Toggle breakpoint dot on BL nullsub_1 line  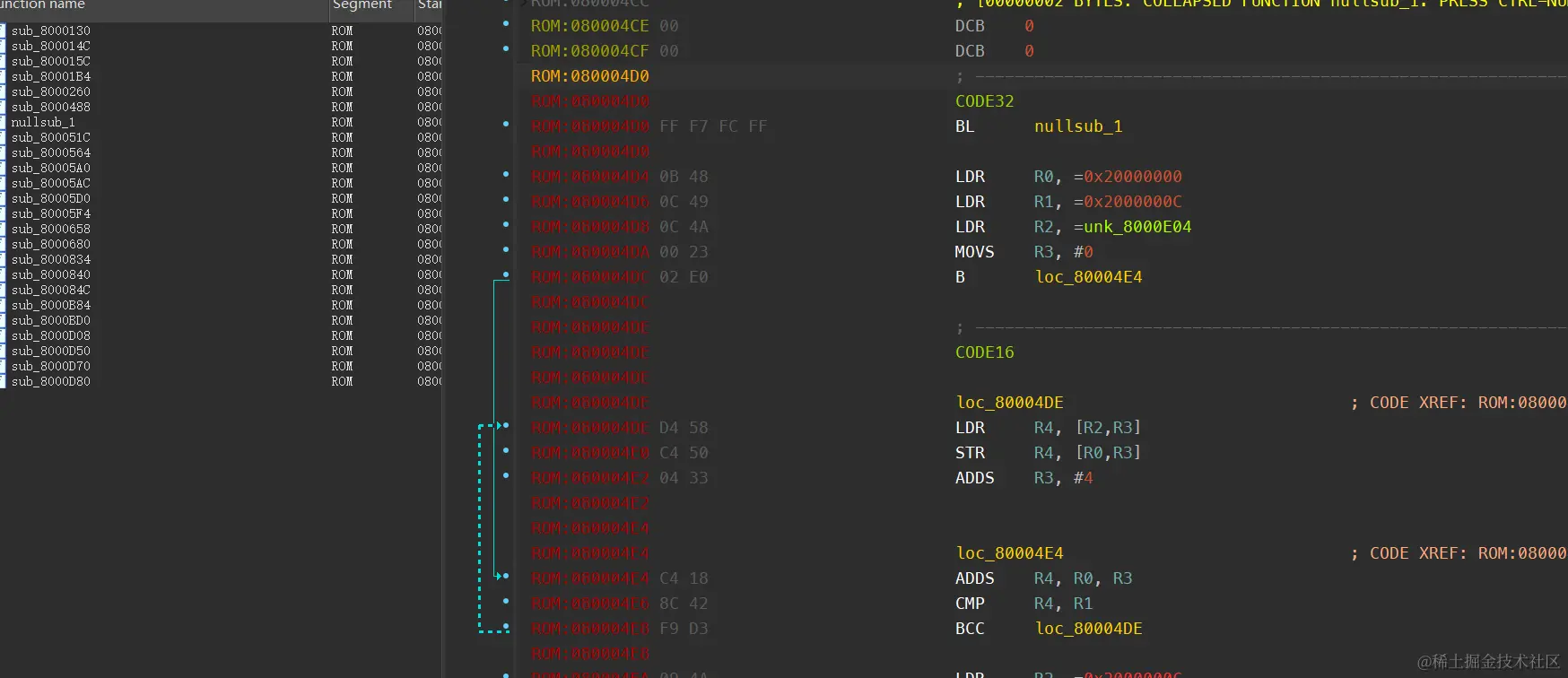506,124
